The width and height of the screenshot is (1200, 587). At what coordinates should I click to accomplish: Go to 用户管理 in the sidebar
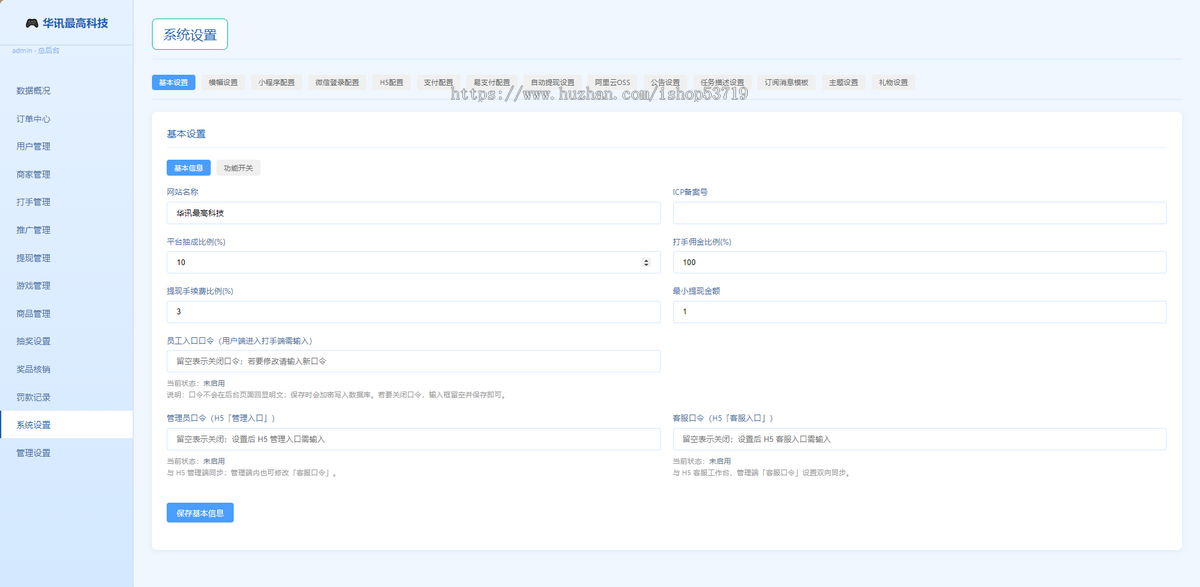[66, 146]
